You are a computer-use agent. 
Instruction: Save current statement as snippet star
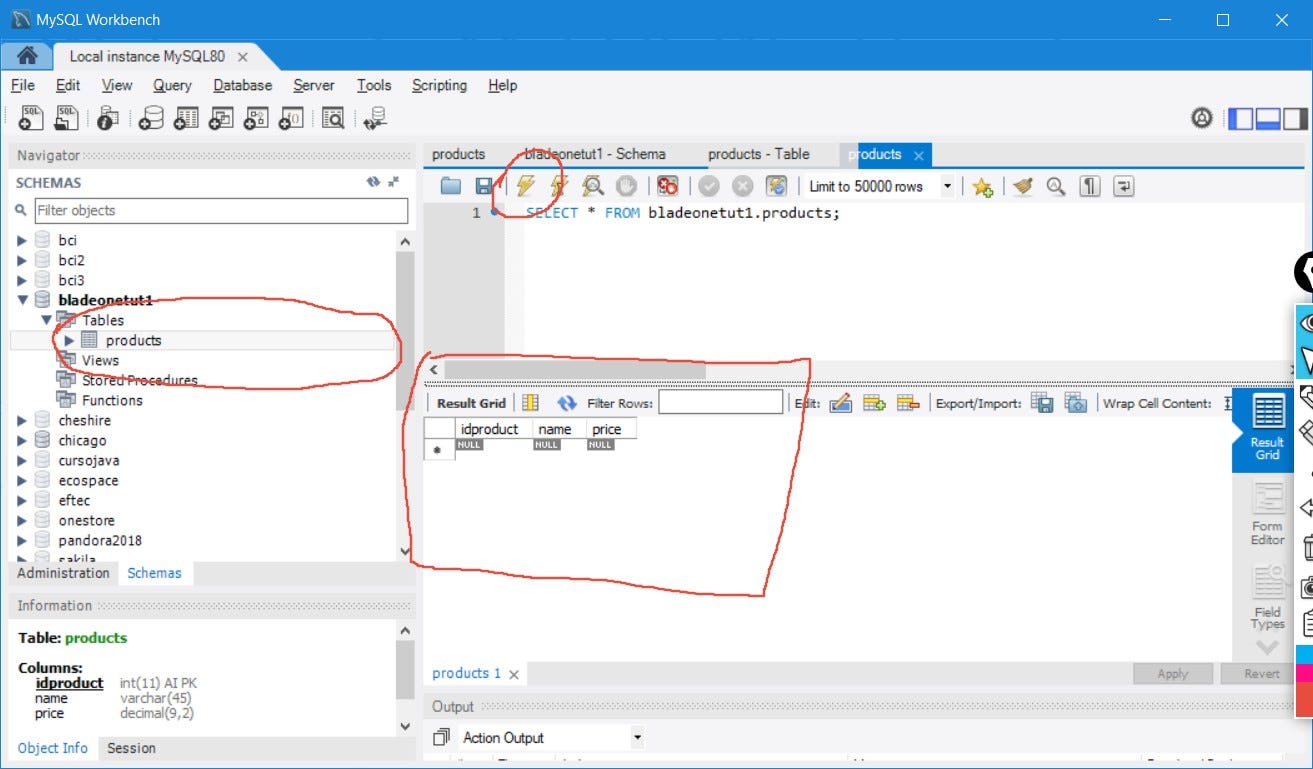[982, 187]
